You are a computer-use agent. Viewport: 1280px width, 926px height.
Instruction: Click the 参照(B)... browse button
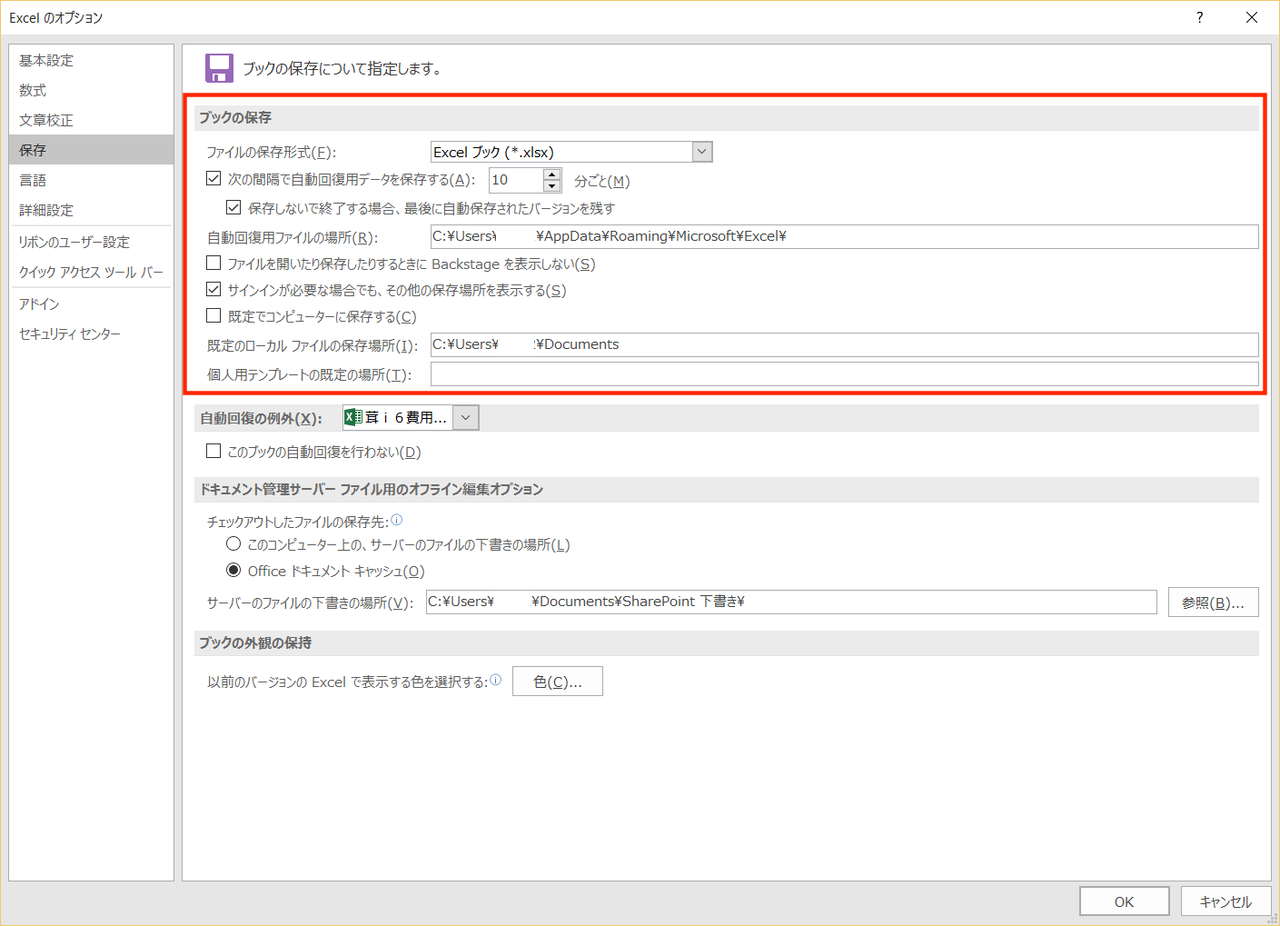(x=1212, y=603)
